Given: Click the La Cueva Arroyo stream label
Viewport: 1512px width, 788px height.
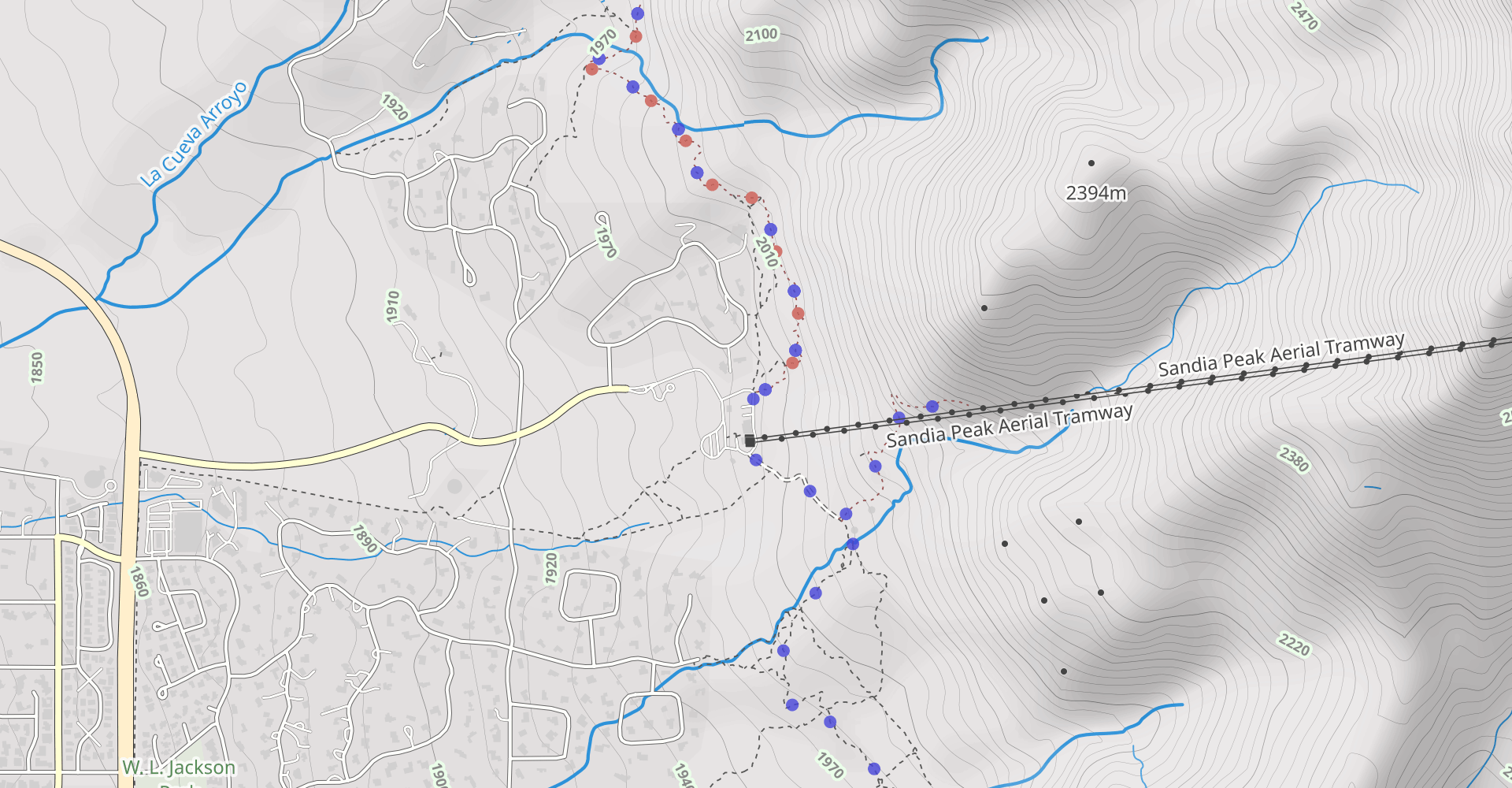Looking at the screenshot, I should pyautogui.click(x=194, y=135).
